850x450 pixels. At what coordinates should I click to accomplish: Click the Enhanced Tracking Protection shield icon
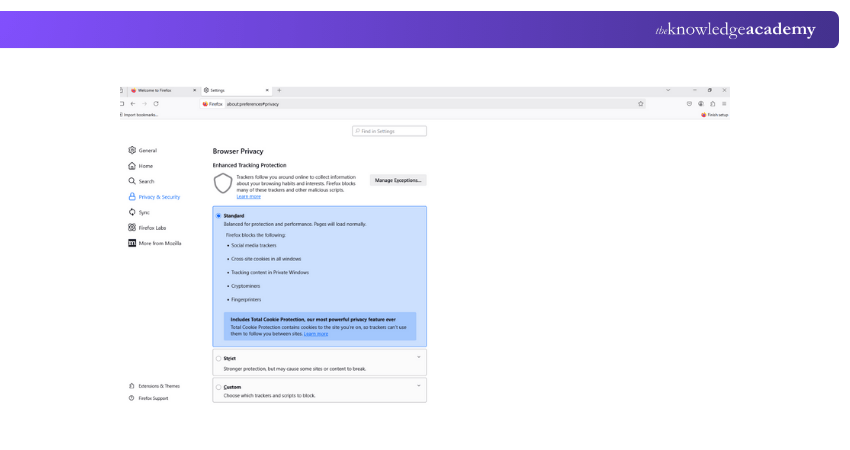tap(223, 184)
